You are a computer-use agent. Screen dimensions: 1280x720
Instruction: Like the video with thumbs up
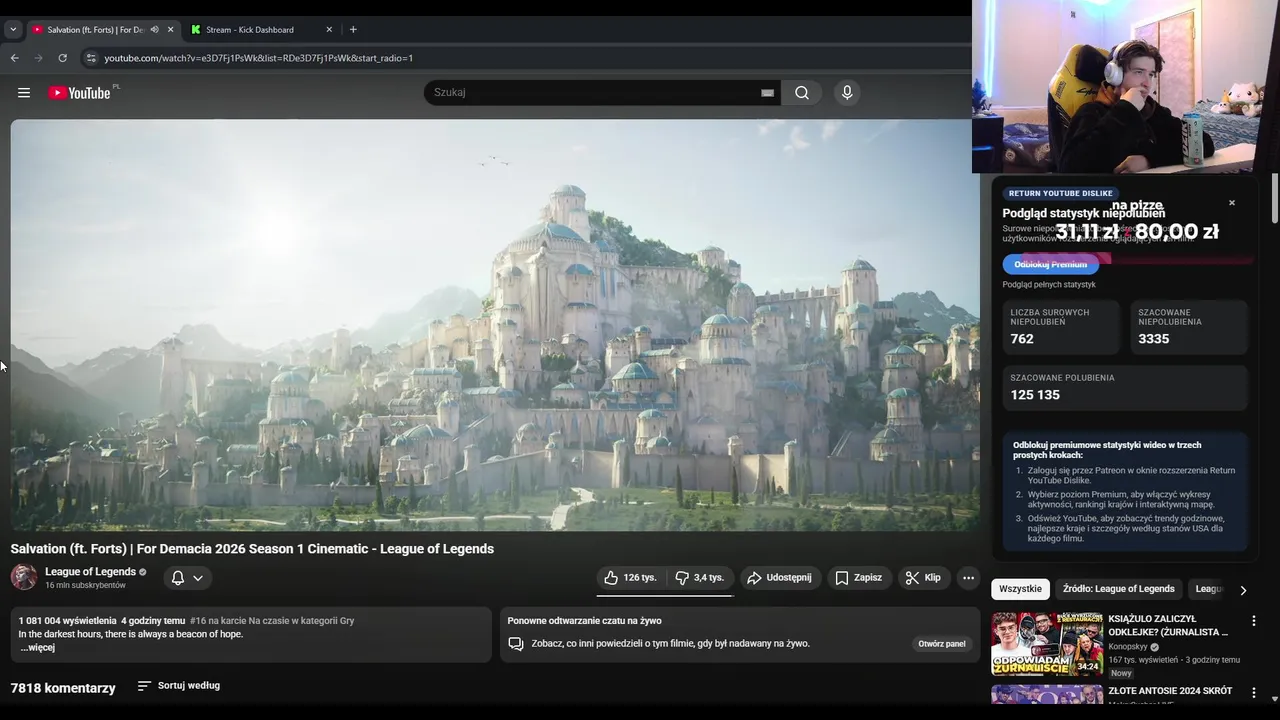point(631,578)
